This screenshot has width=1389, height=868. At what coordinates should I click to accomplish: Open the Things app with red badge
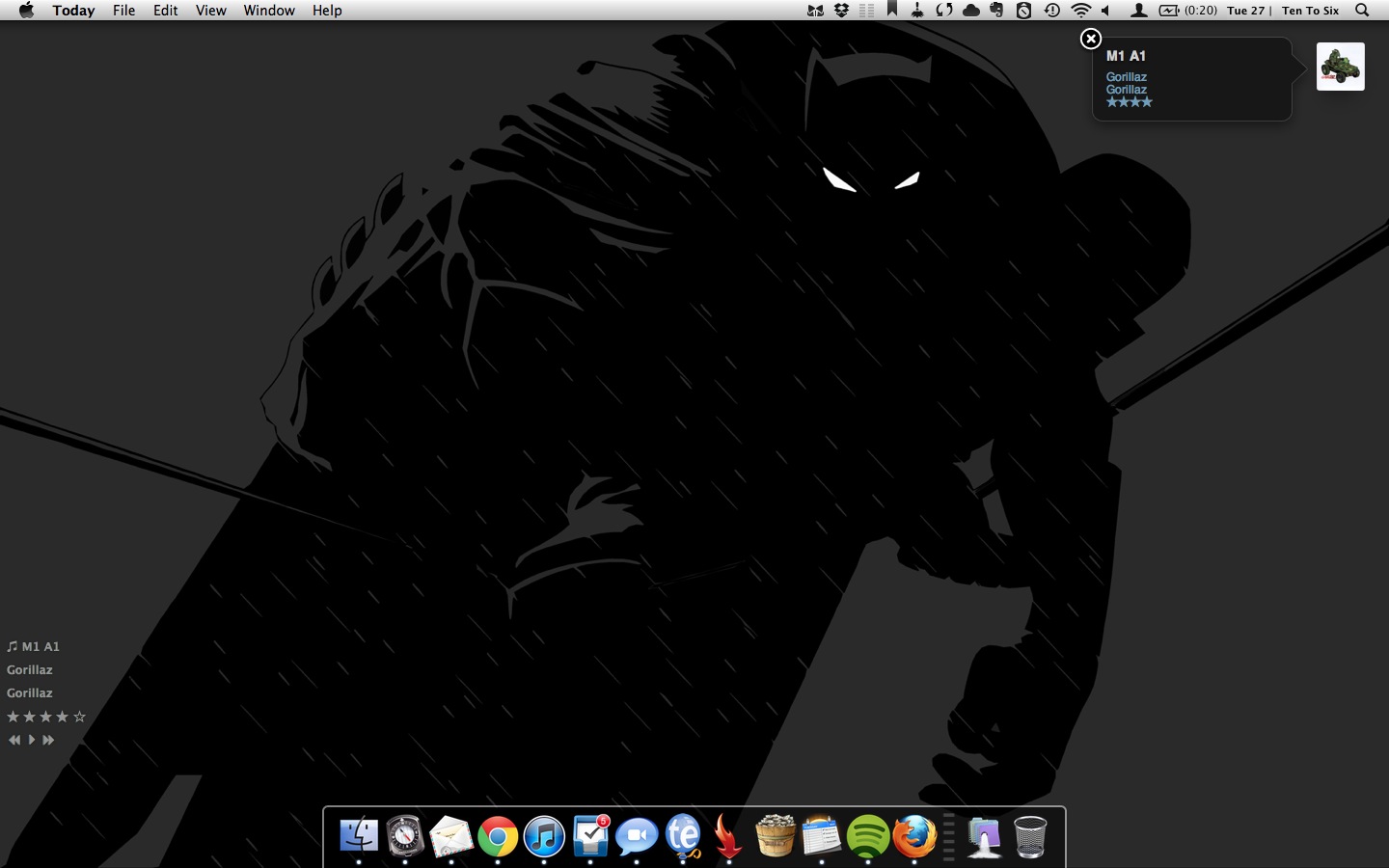[590, 836]
